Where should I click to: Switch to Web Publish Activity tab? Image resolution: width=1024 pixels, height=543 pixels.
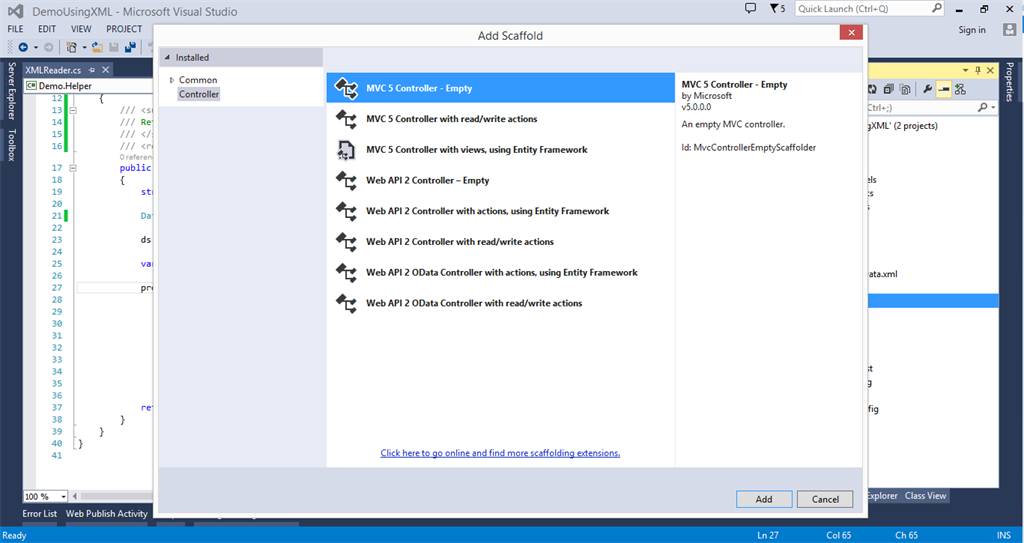[106, 514]
